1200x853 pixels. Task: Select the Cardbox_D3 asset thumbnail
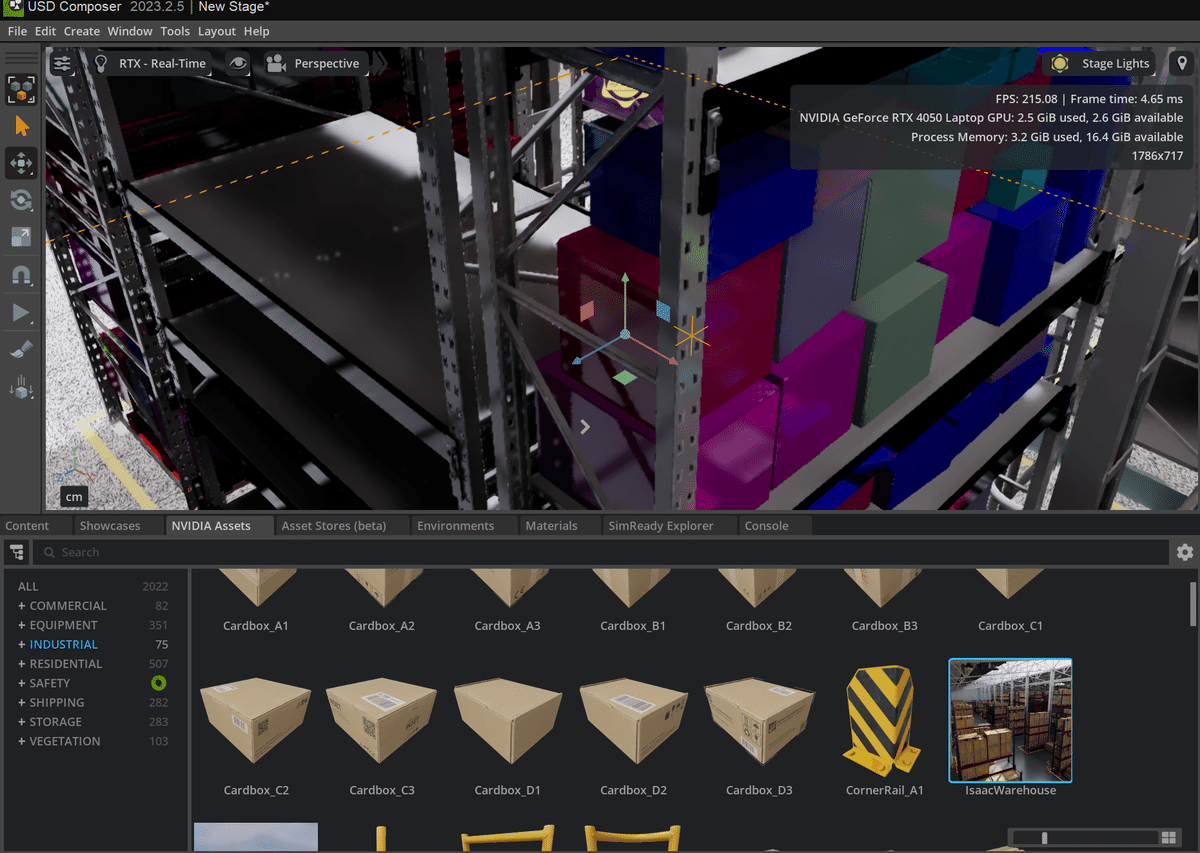click(759, 720)
